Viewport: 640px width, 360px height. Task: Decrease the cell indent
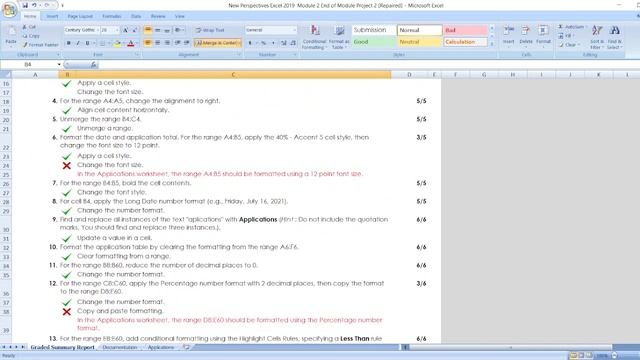tap(178, 43)
